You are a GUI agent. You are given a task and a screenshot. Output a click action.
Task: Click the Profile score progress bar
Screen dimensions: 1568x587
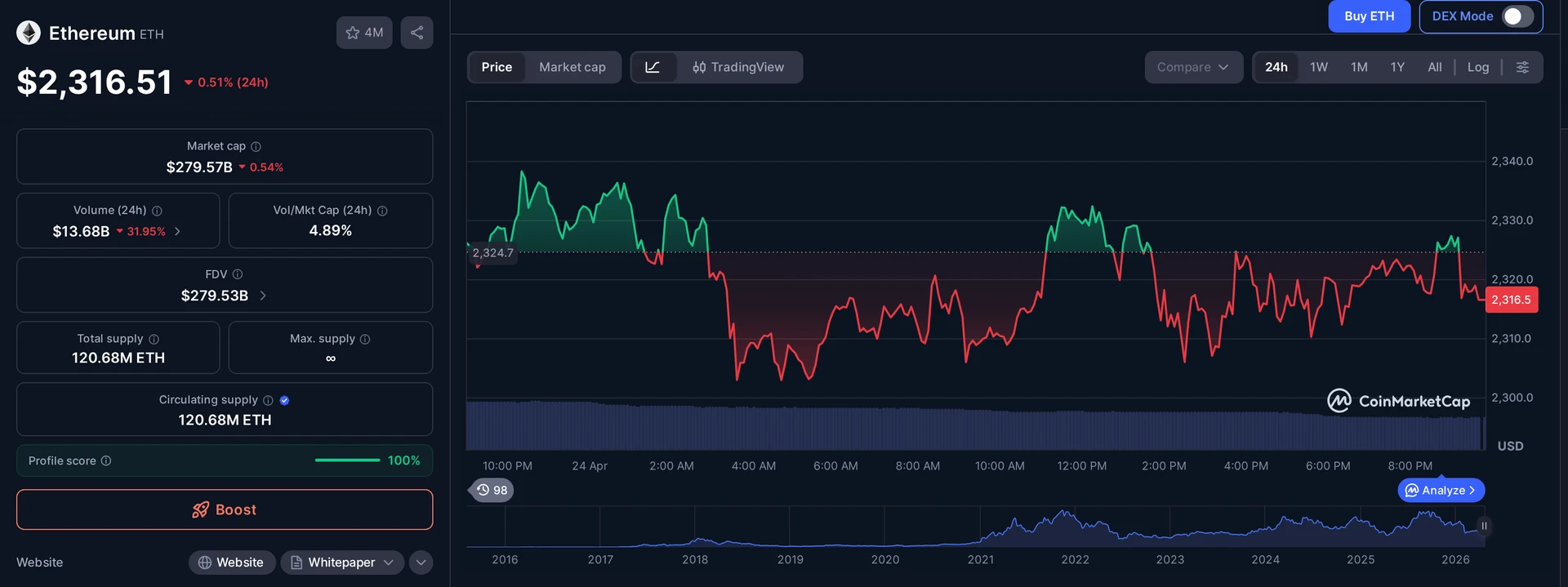348,460
